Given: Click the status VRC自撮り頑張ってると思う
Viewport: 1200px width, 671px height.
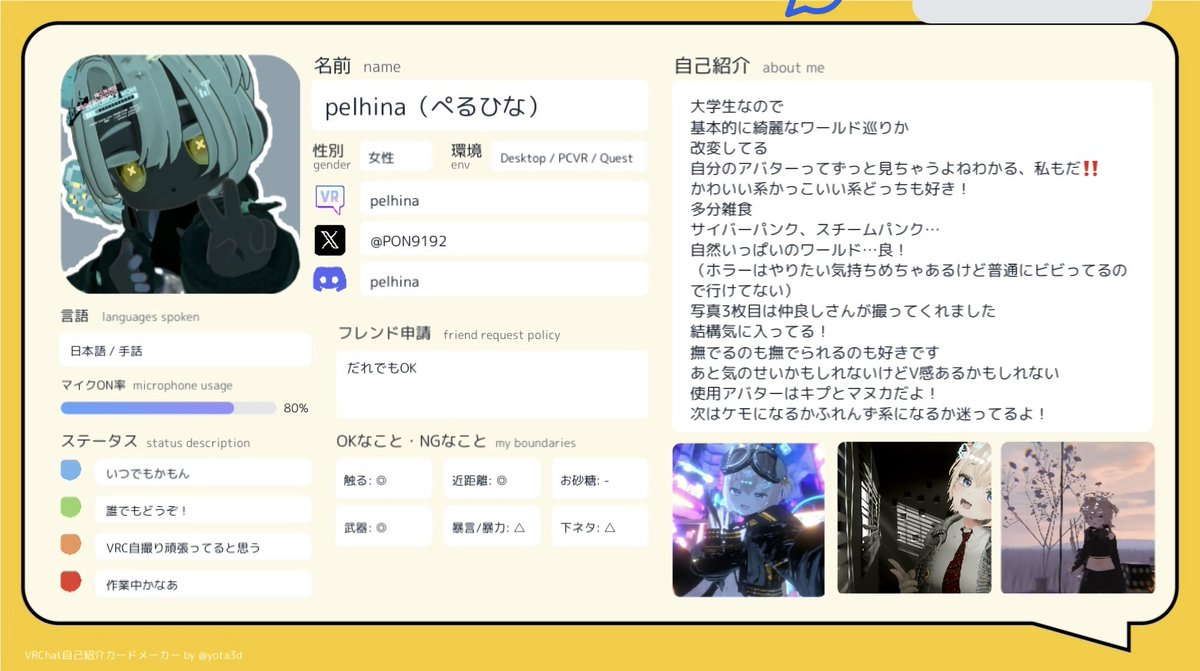Looking at the screenshot, I should click(203, 547).
